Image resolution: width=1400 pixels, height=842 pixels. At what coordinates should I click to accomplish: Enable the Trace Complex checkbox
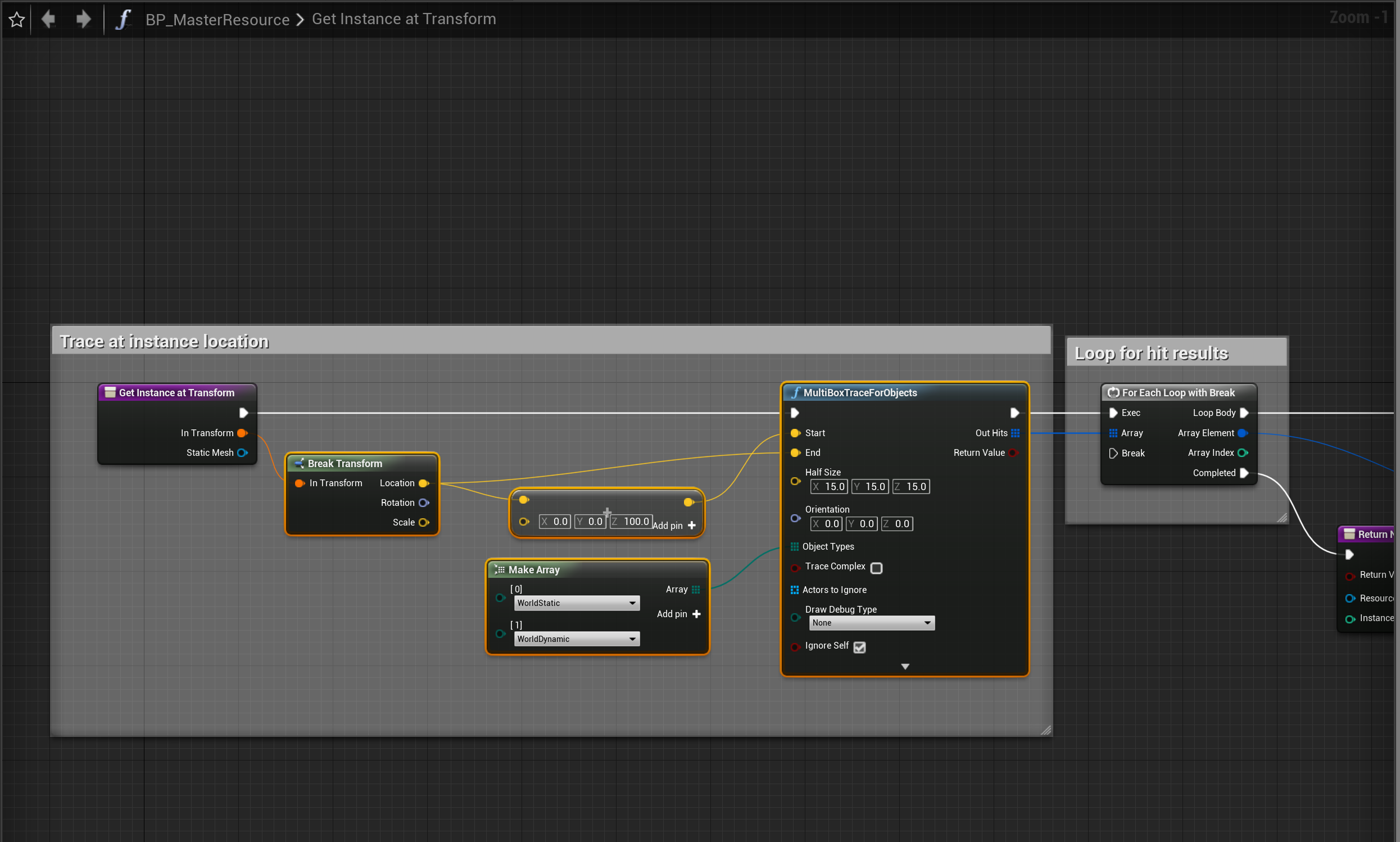coord(876,568)
